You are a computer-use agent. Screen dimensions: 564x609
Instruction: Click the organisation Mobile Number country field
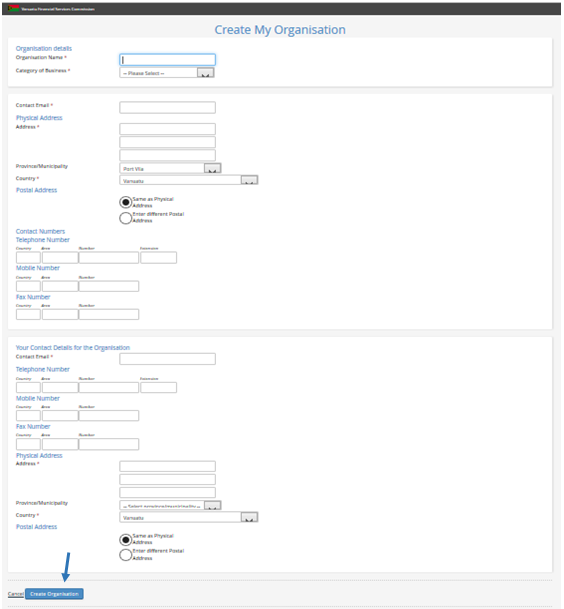coord(28,286)
